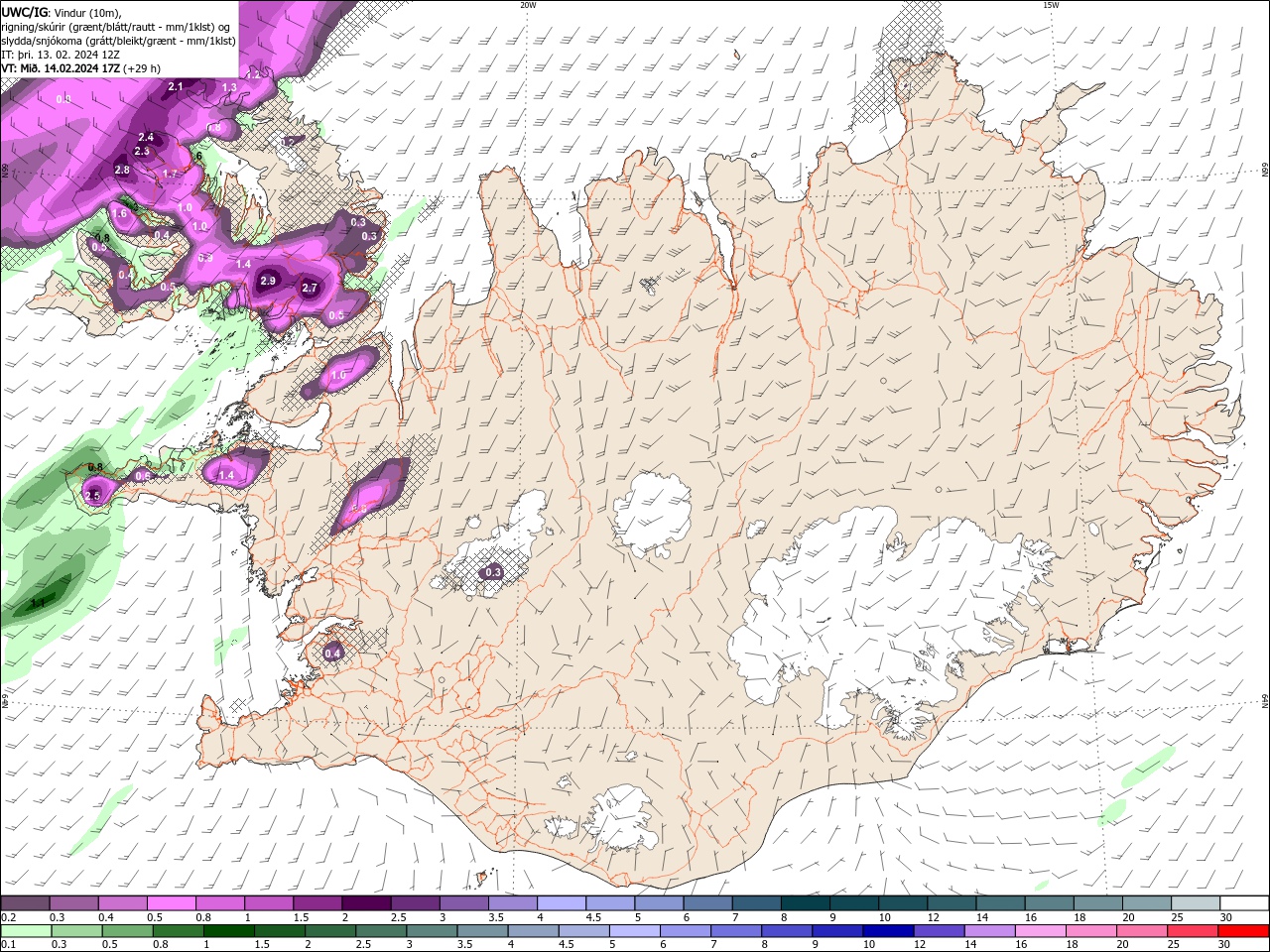Click the 'slydda/snjókoma (grátt/bleikt/grænt' legend line
This screenshot has width=1270, height=952.
[118, 41]
